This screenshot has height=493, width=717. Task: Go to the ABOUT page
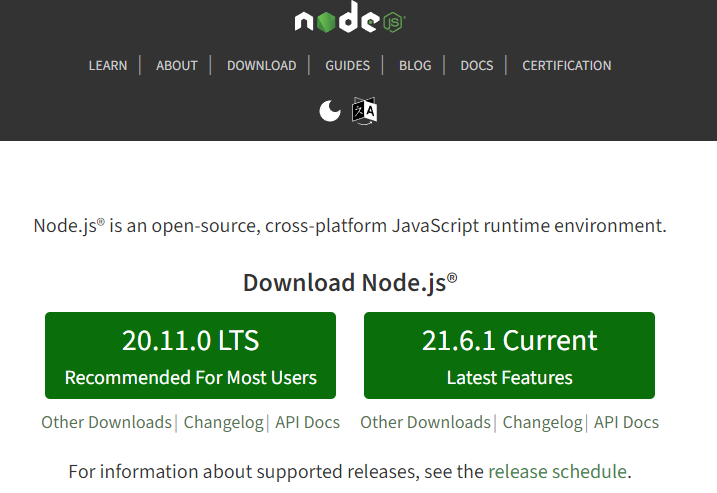(177, 65)
